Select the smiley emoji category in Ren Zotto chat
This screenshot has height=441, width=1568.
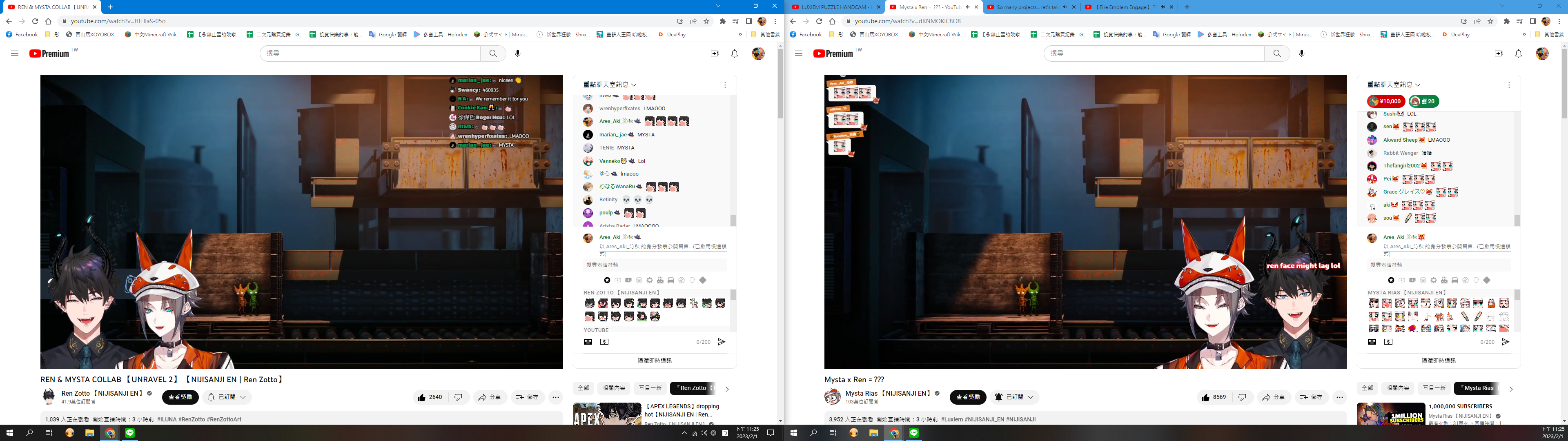[639, 280]
